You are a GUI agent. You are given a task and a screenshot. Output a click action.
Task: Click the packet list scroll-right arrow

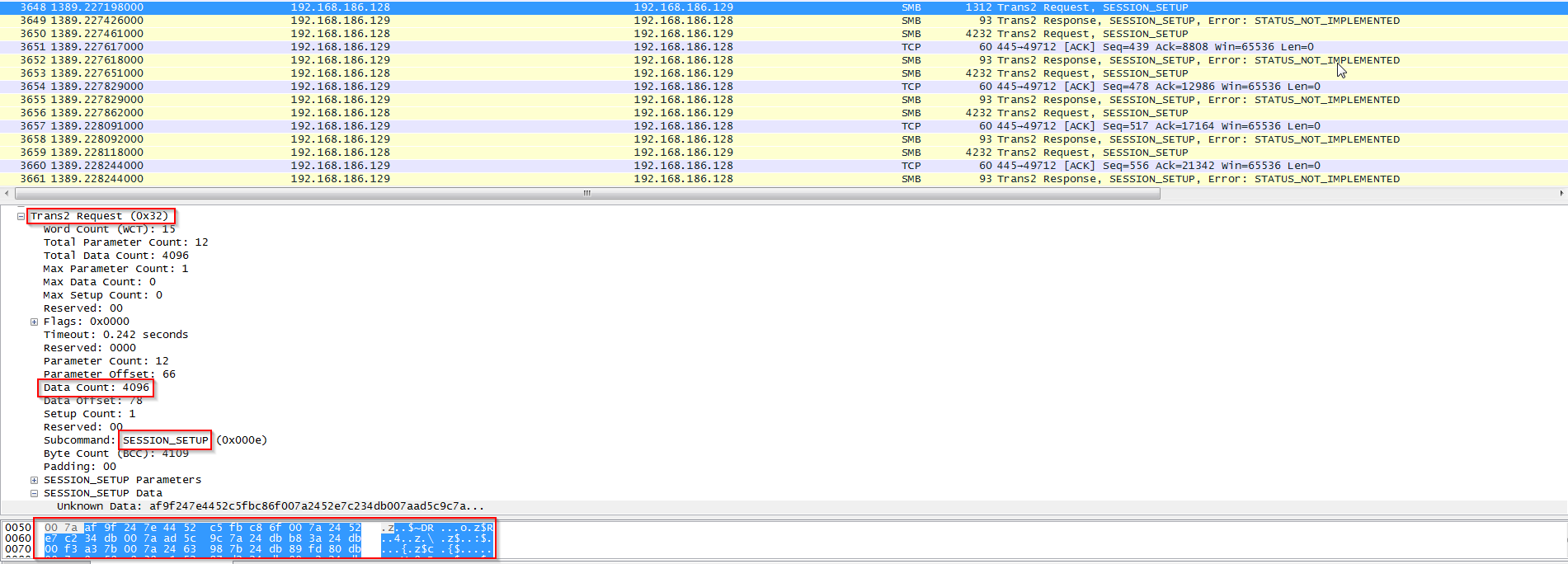point(1561,193)
